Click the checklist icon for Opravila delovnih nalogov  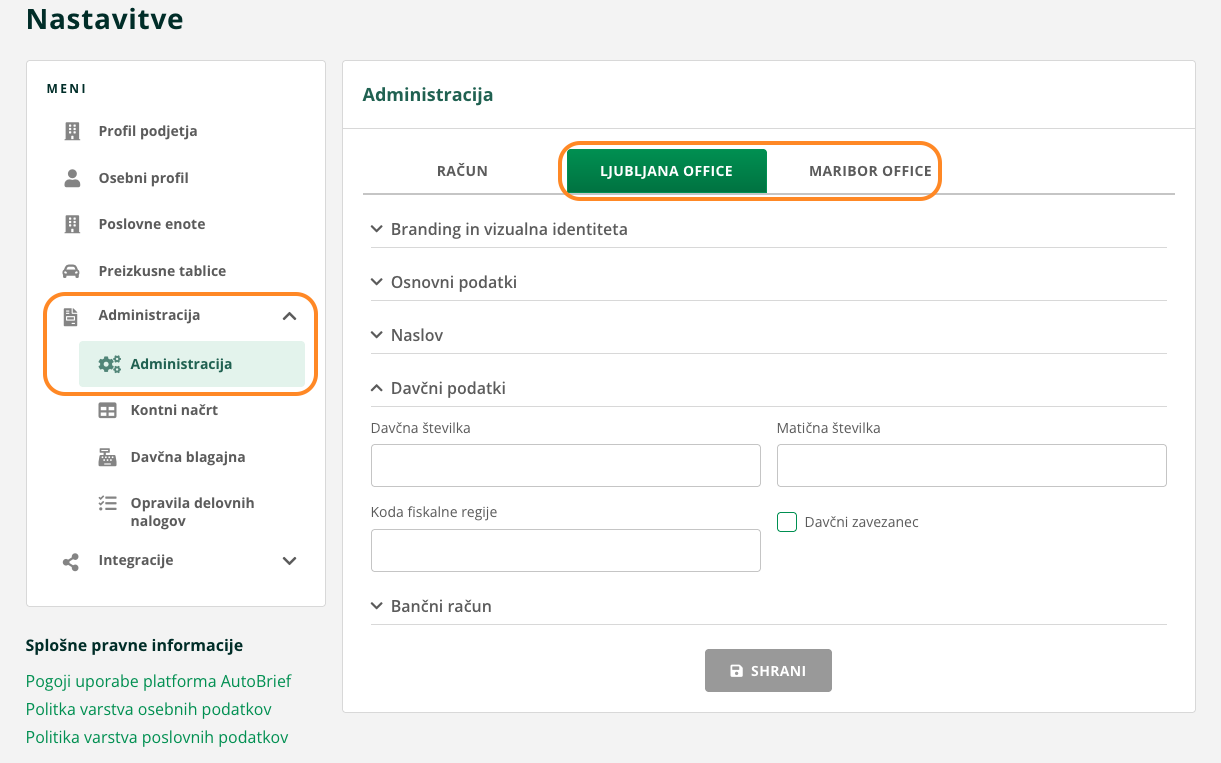pyautogui.click(x=107, y=504)
